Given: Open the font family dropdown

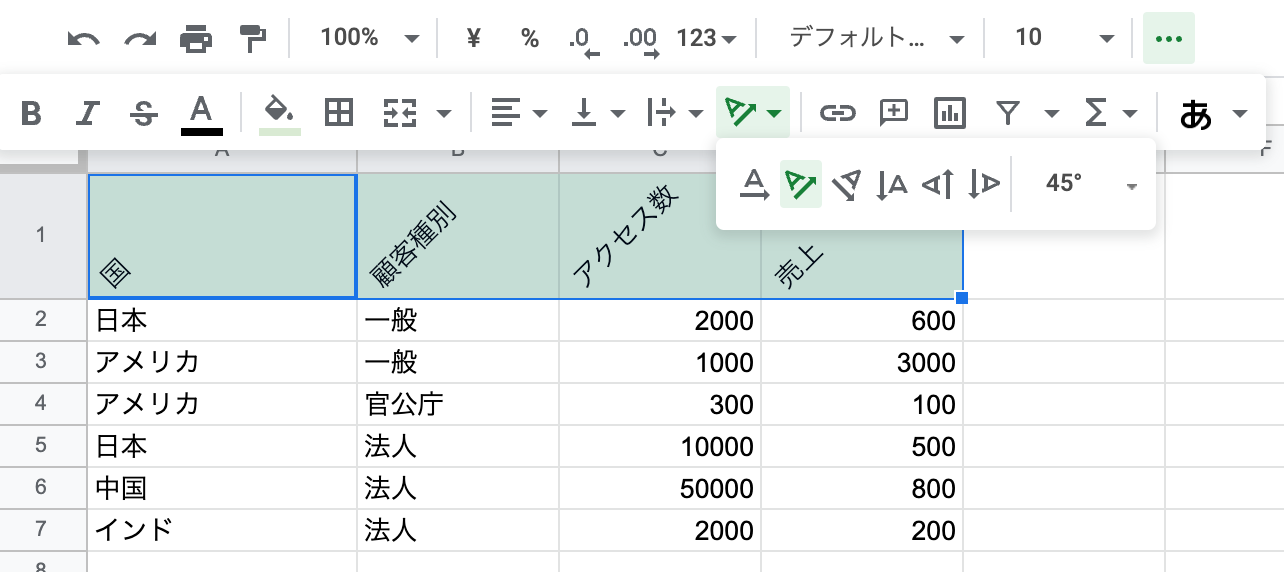Looking at the screenshot, I should (x=876, y=39).
